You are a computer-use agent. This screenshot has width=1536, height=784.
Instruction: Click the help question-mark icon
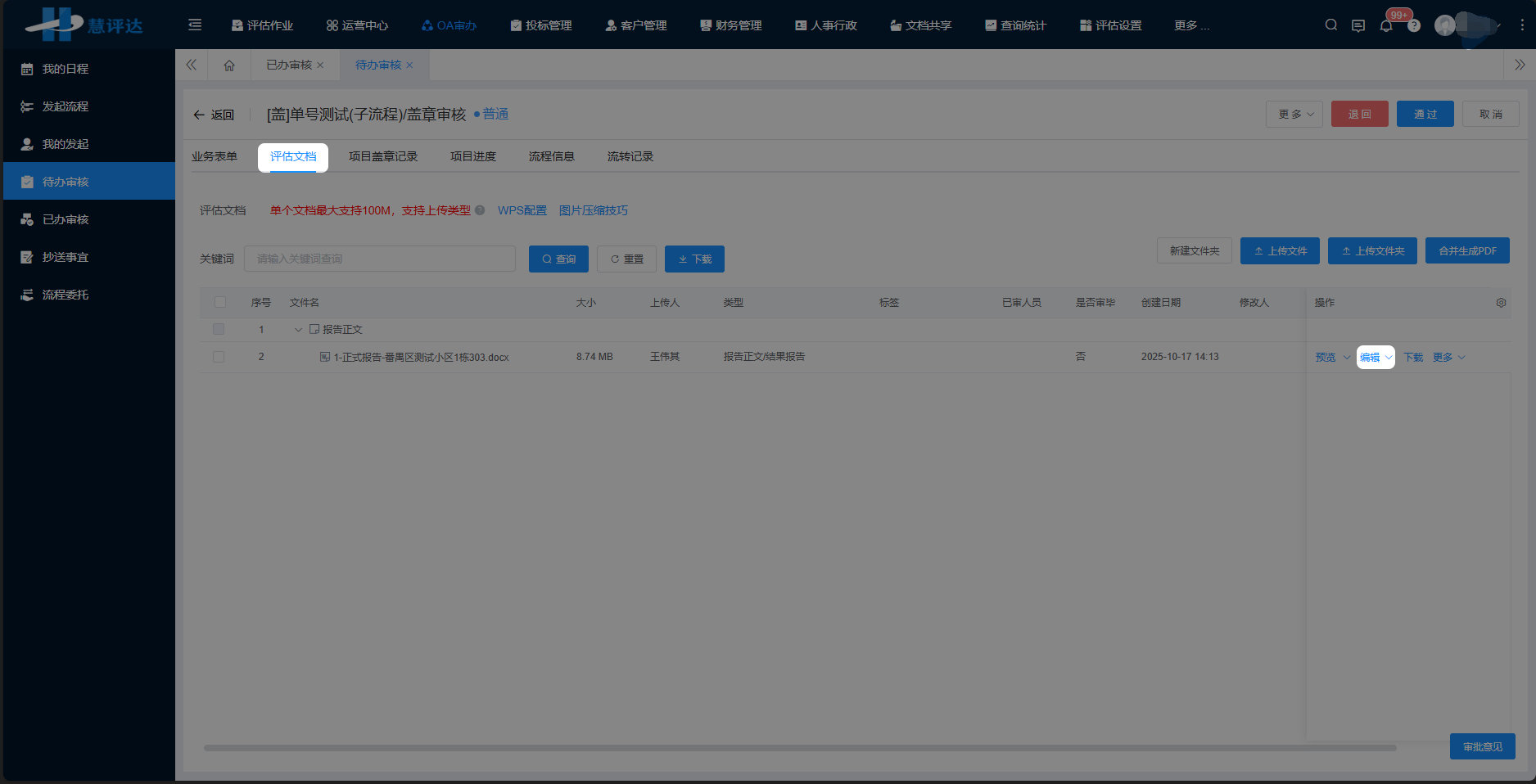[x=1414, y=25]
